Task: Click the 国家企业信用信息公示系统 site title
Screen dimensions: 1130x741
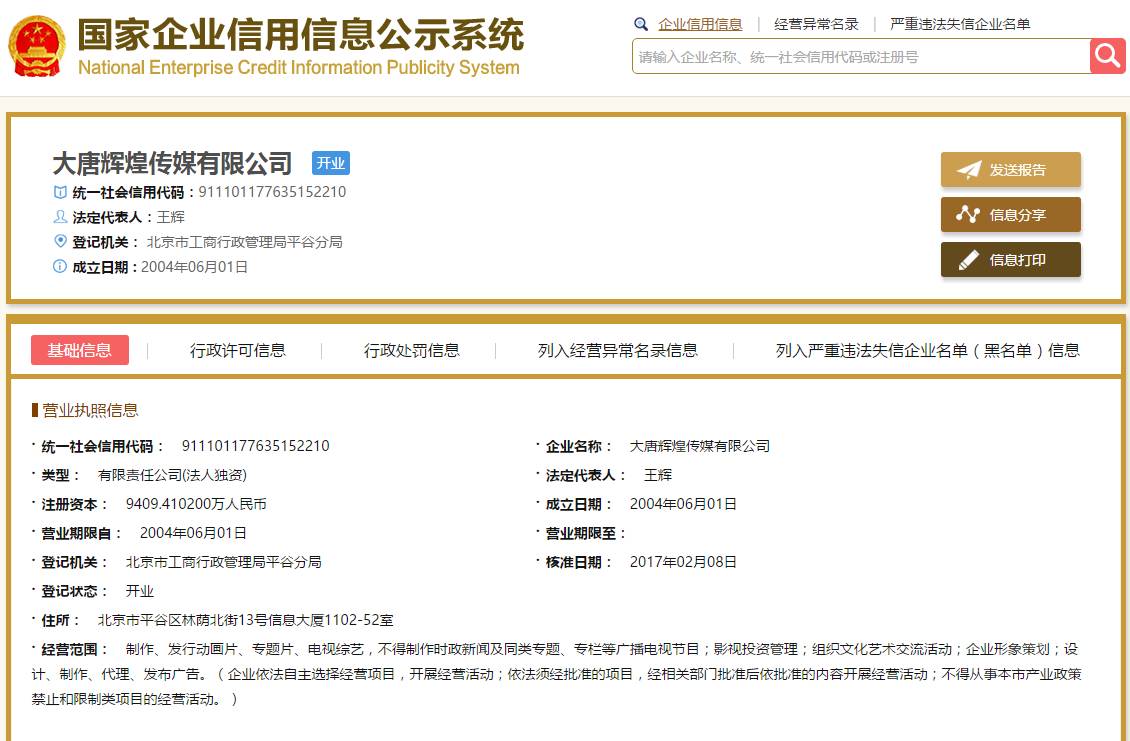Action: (x=301, y=34)
